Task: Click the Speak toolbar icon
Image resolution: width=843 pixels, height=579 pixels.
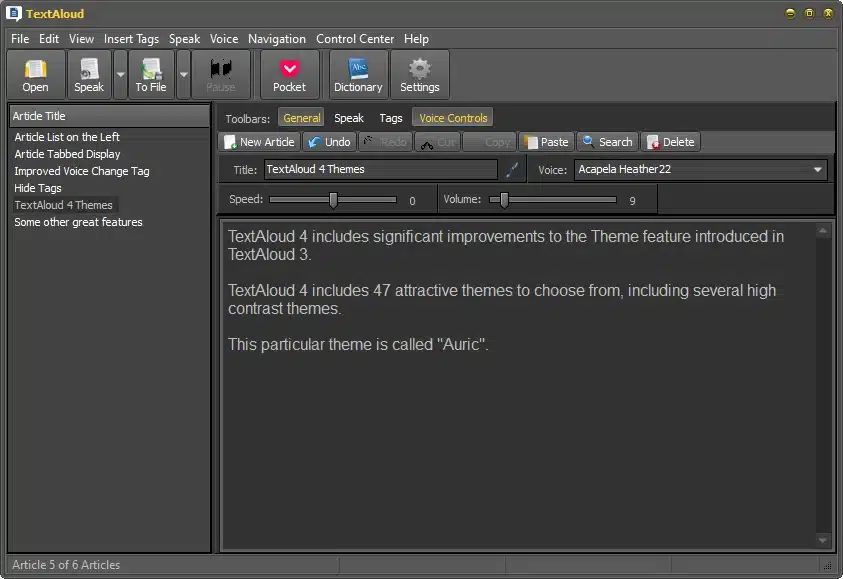Action: tap(89, 75)
